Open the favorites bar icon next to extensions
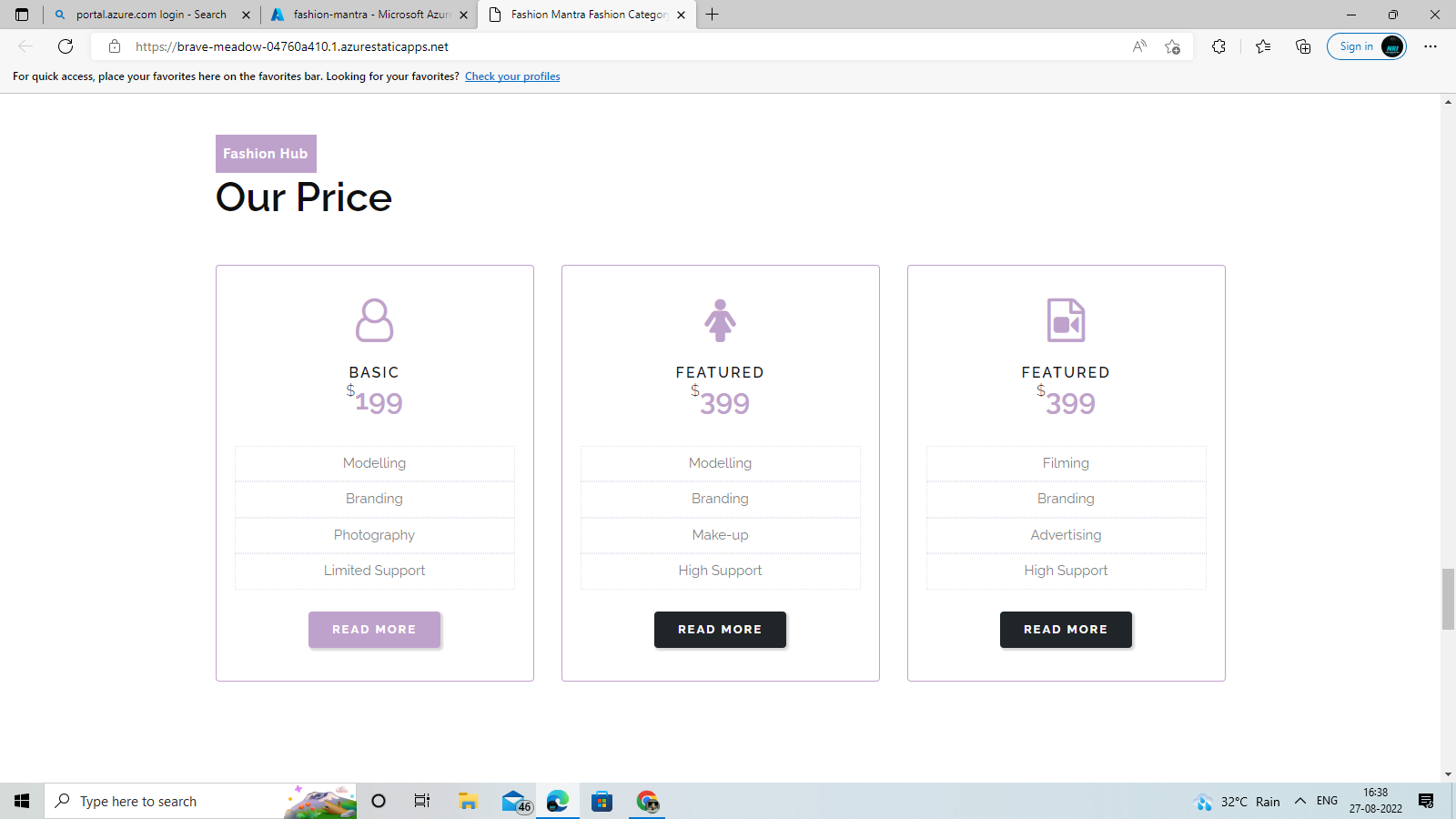 1261,46
